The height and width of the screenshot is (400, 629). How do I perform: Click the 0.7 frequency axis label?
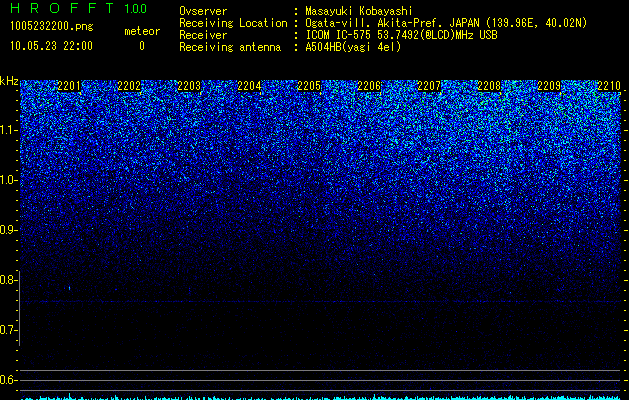click(x=9, y=330)
